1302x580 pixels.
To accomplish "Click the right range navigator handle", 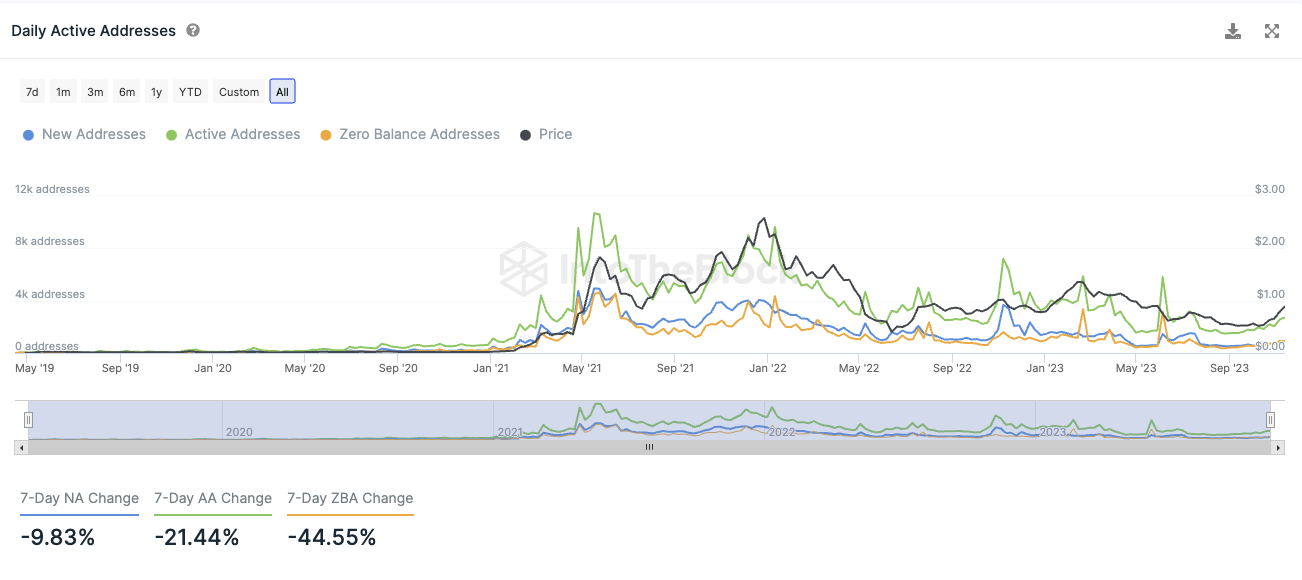I will pyautogui.click(x=1271, y=420).
